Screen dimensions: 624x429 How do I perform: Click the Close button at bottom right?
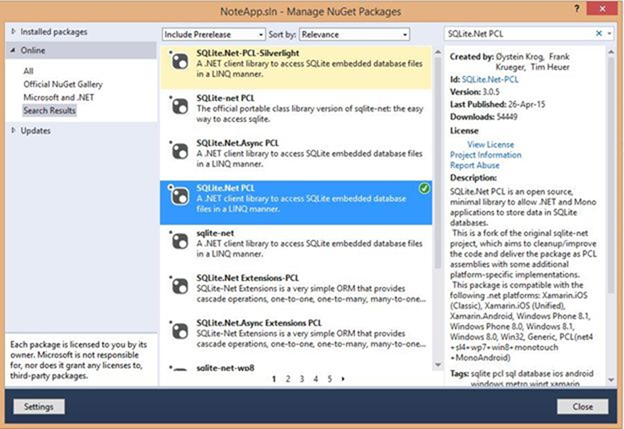(x=583, y=407)
